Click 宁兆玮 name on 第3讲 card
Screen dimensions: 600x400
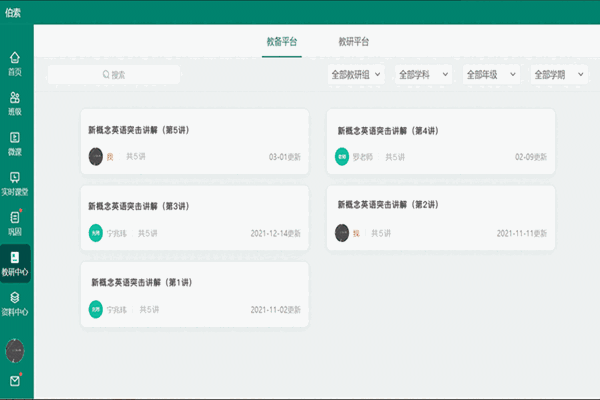[x=116, y=233]
